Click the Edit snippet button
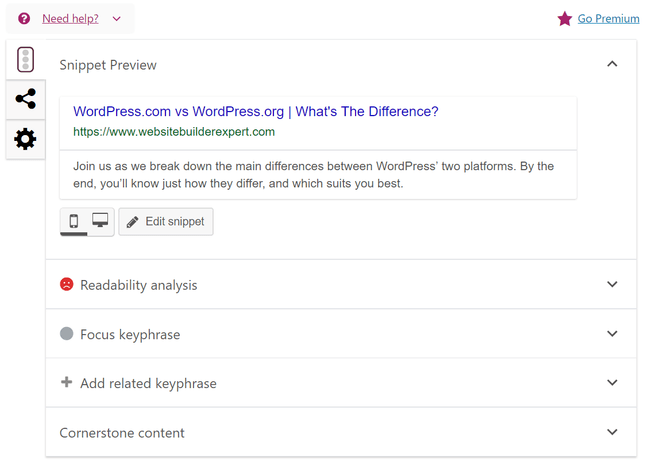Screen dimensions: 645x464 [x=166, y=222]
